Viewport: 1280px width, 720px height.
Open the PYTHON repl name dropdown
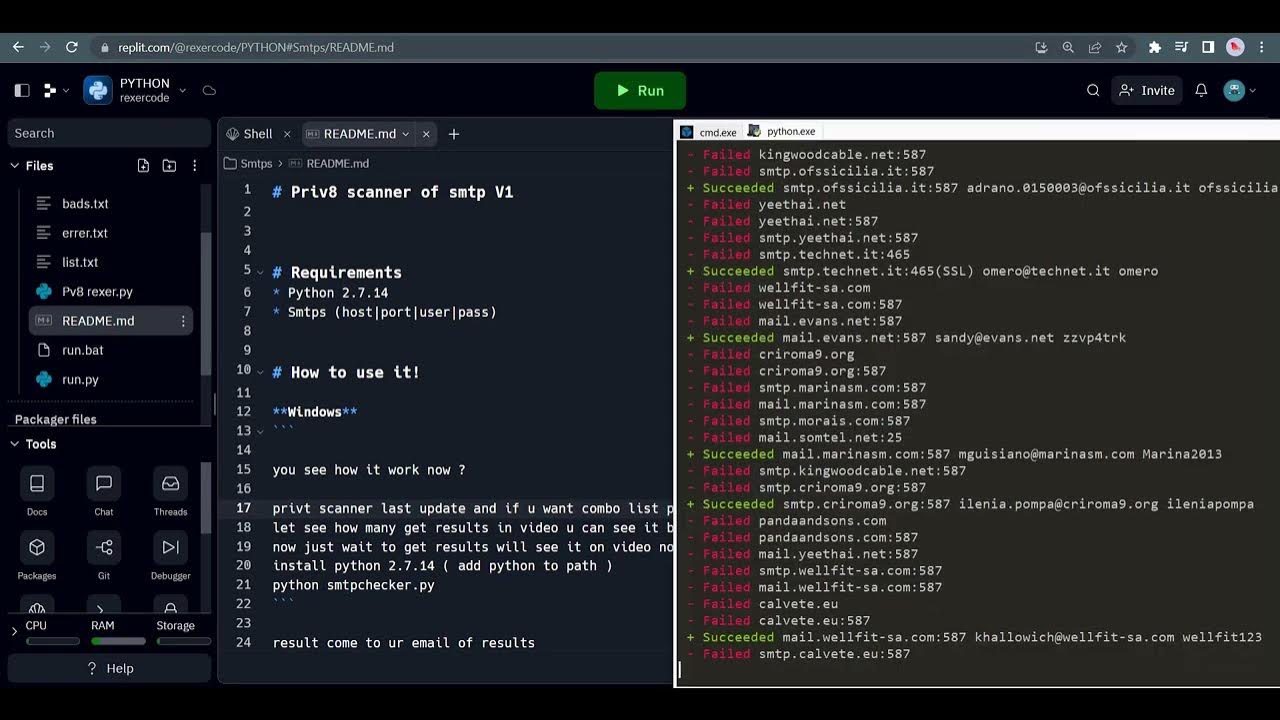[x=182, y=90]
